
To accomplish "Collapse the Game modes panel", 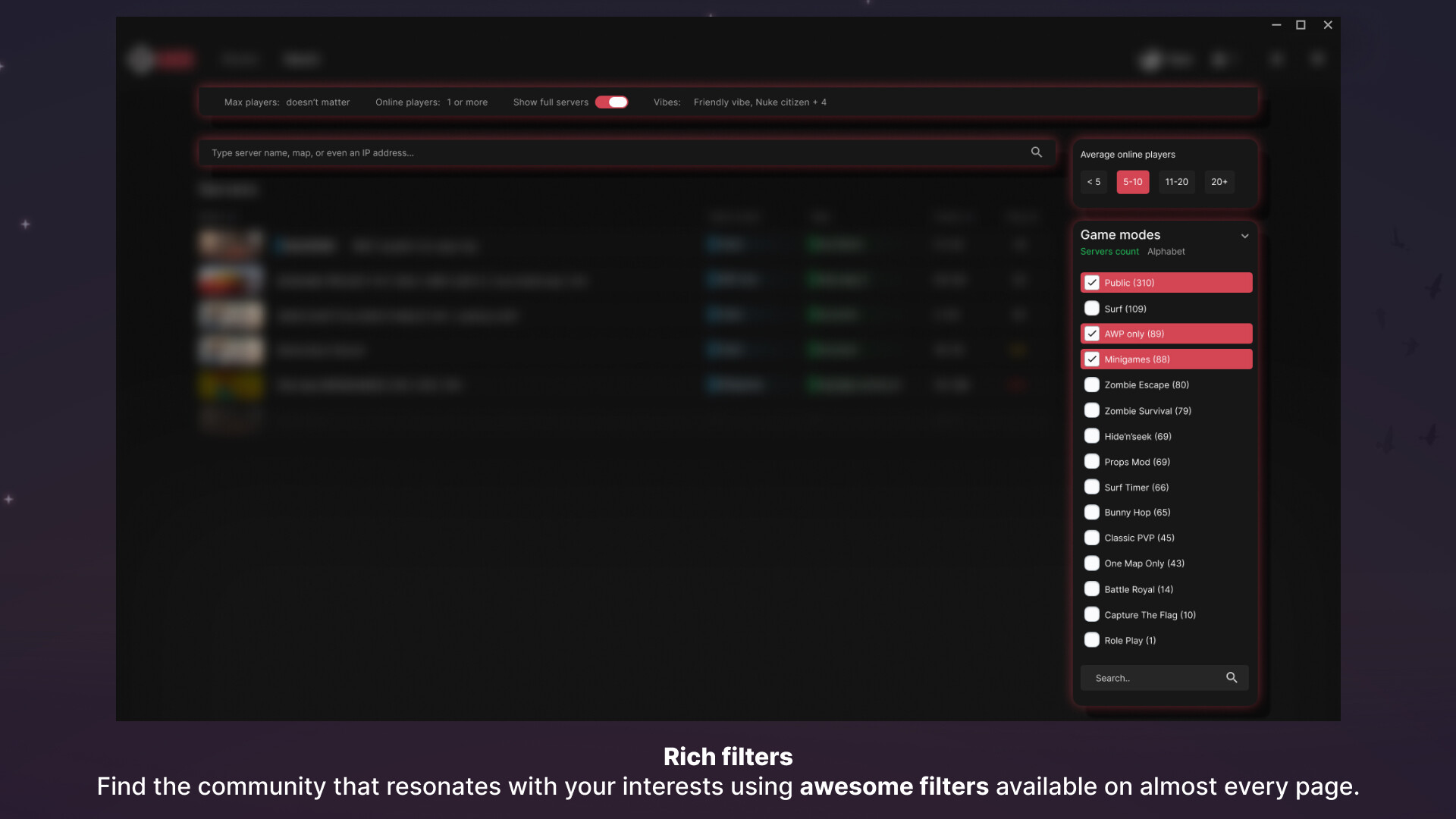I will pyautogui.click(x=1244, y=236).
